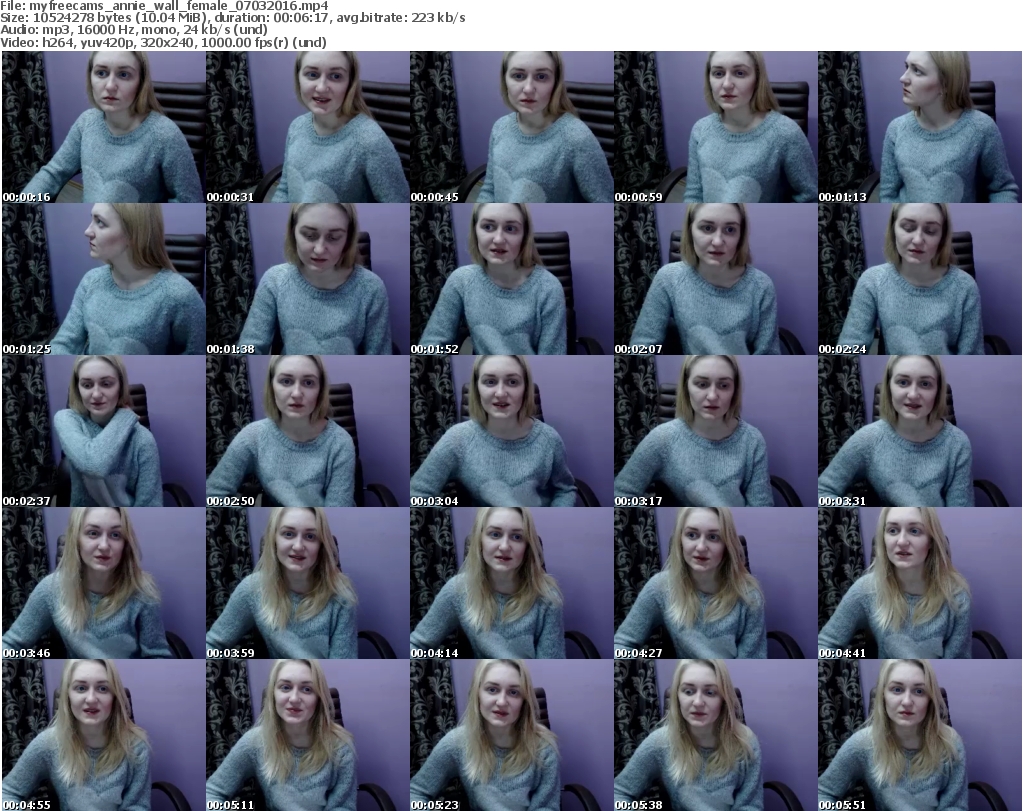Select the frame marked 00:04:14
Viewport: 1024px width, 811px height.
click(511, 583)
